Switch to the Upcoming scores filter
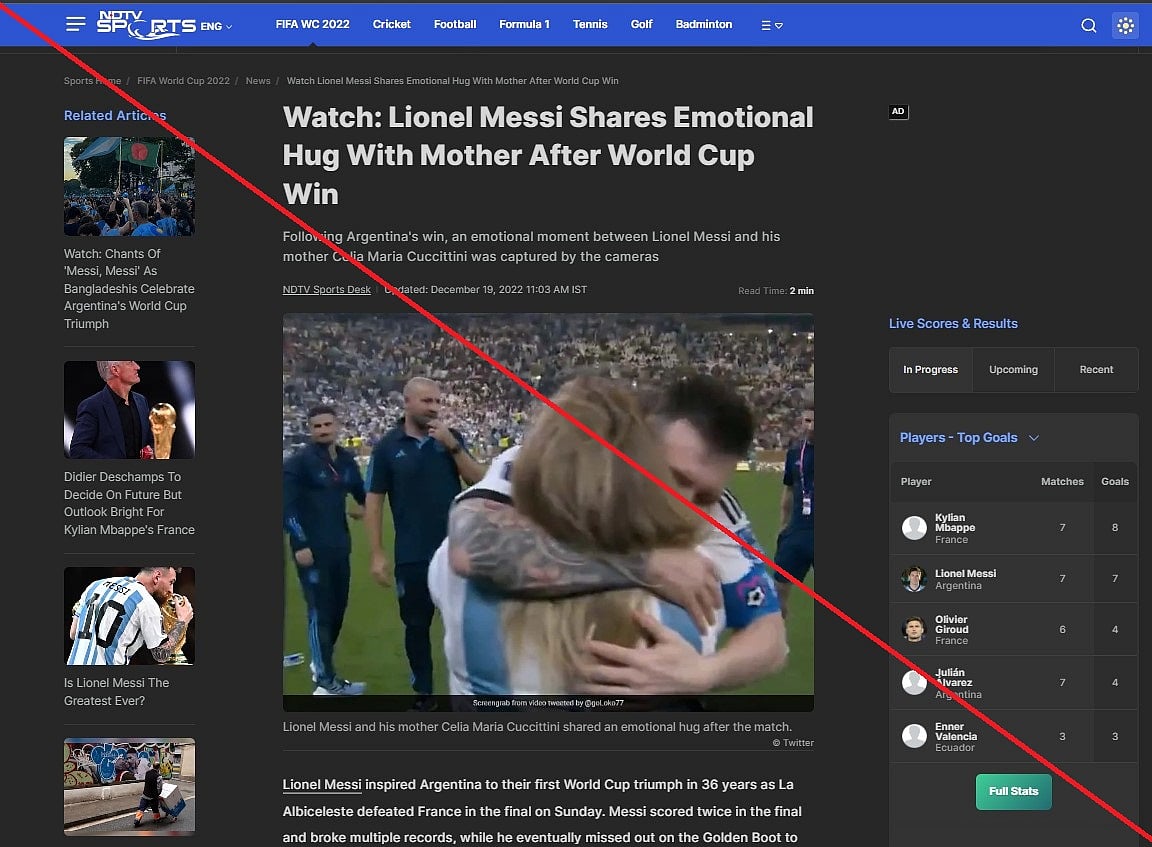The image size is (1152, 847). coord(1013,369)
